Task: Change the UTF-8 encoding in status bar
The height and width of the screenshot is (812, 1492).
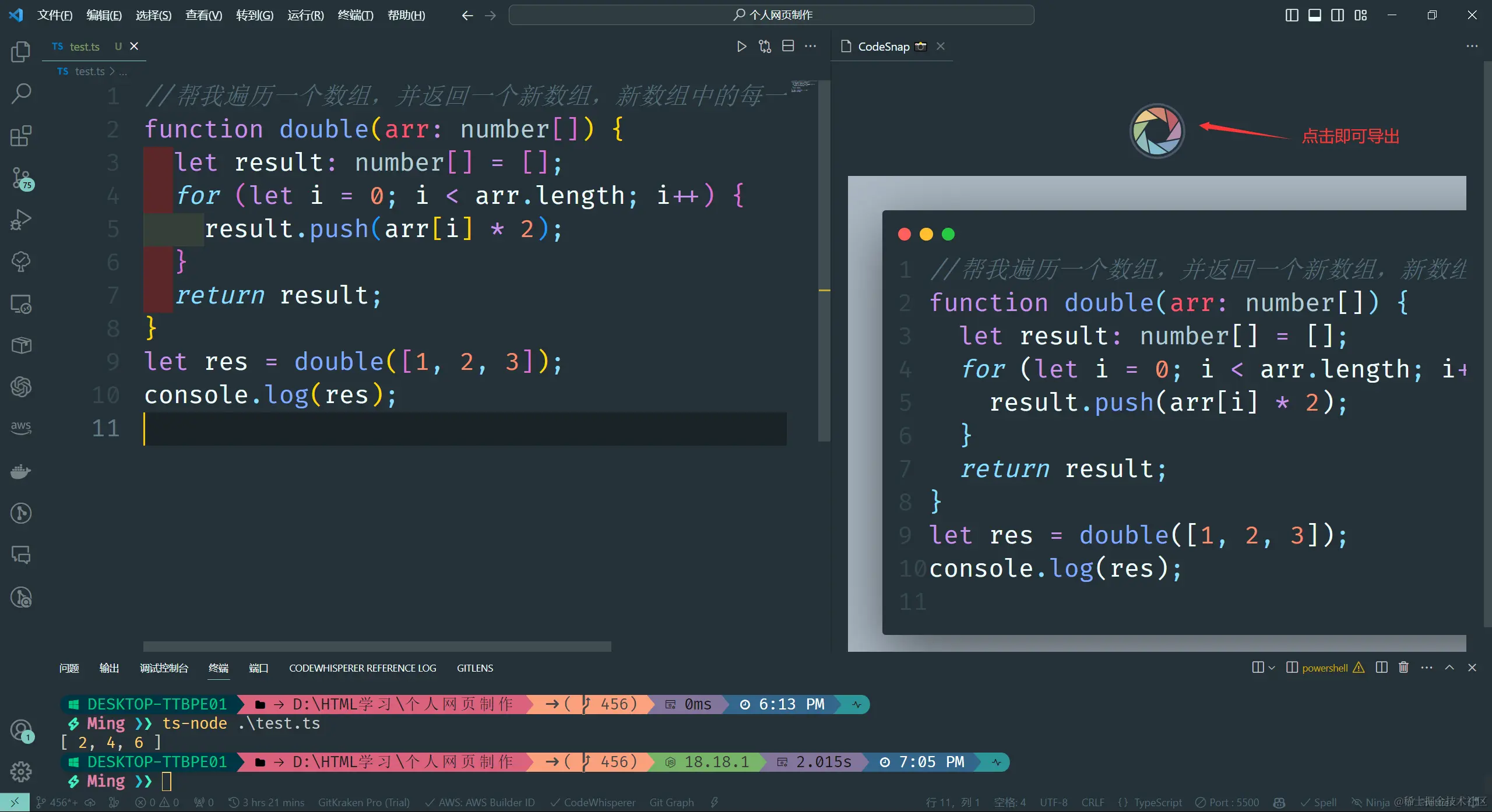Action: (1054, 802)
